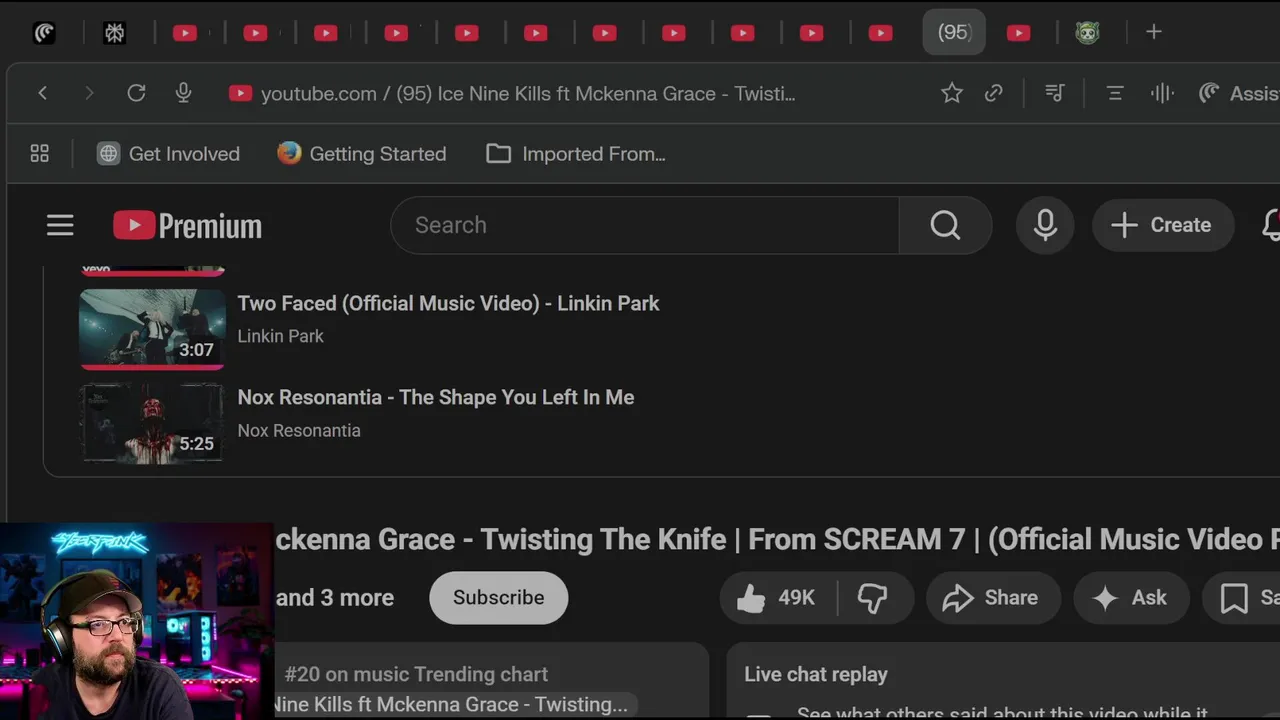Click the address bar microphone icon
Screen dimensions: 1280x720
(183, 93)
